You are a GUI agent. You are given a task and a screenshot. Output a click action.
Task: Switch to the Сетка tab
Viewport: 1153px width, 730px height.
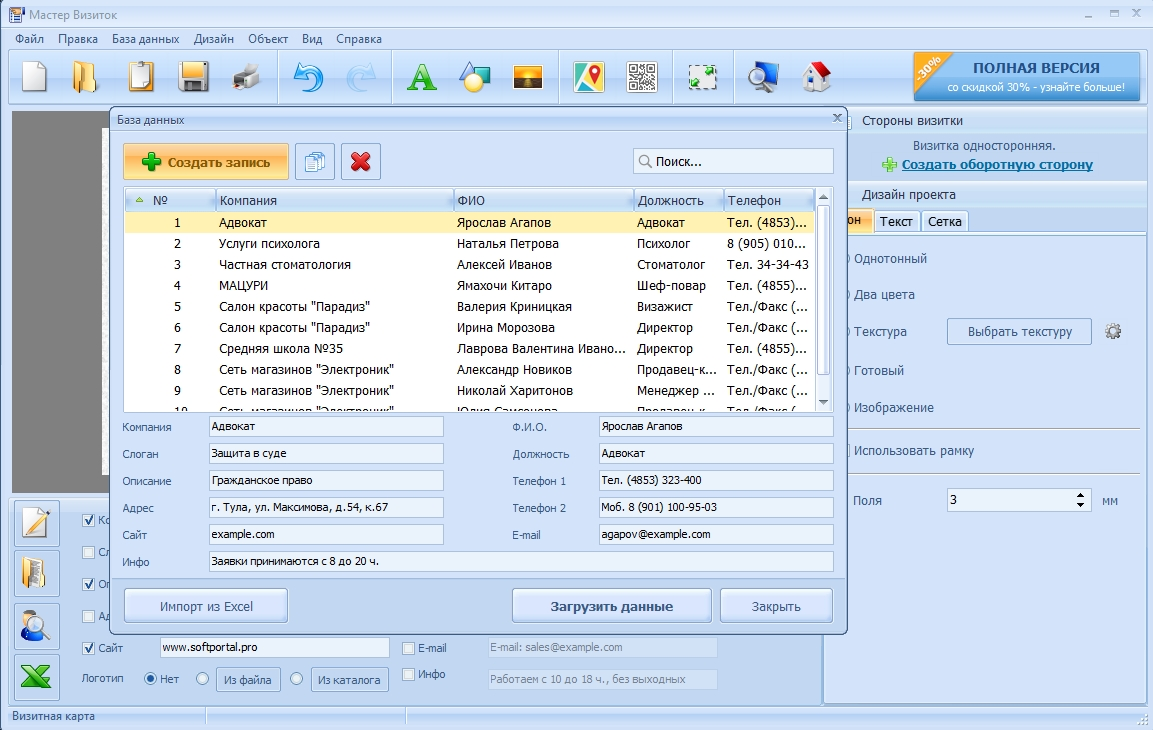pos(944,221)
